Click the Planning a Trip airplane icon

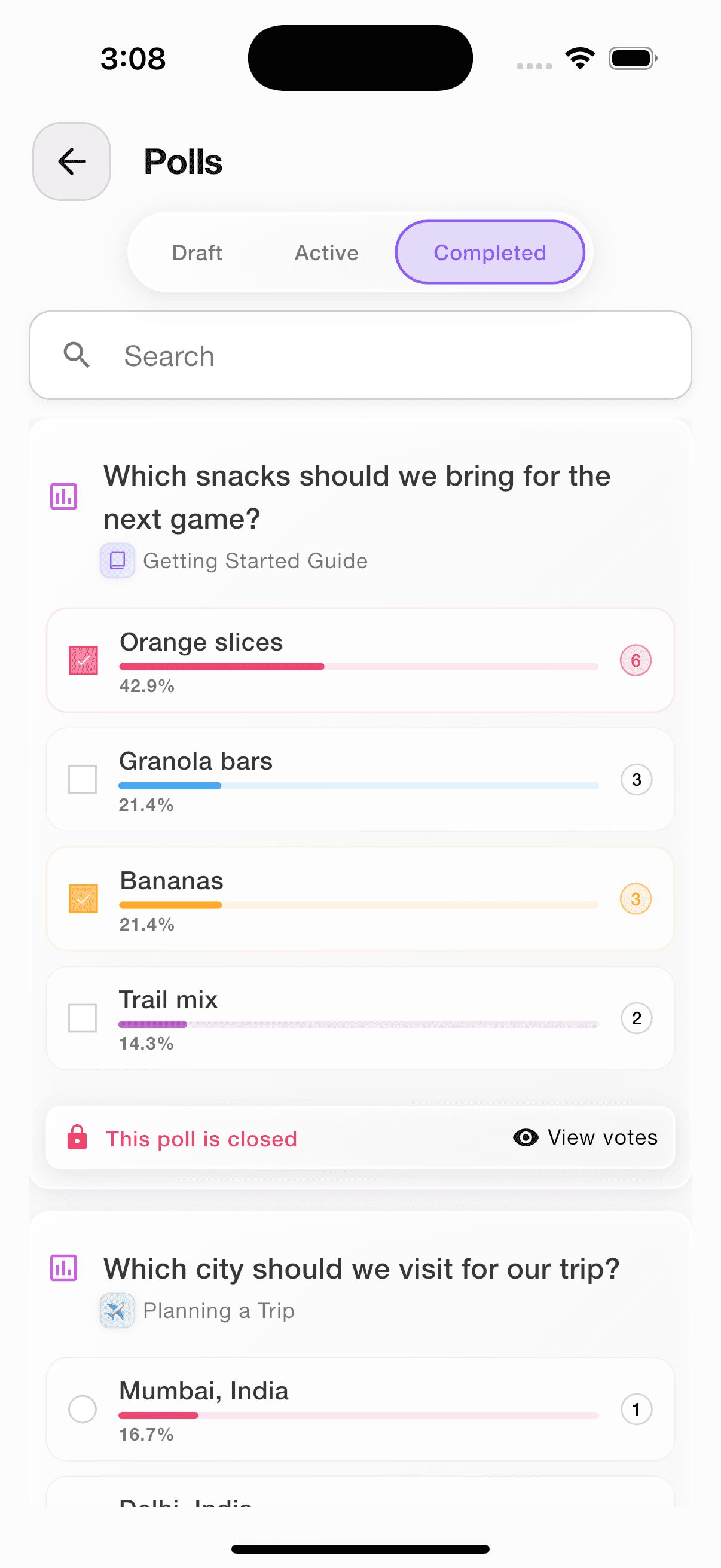coord(117,1310)
